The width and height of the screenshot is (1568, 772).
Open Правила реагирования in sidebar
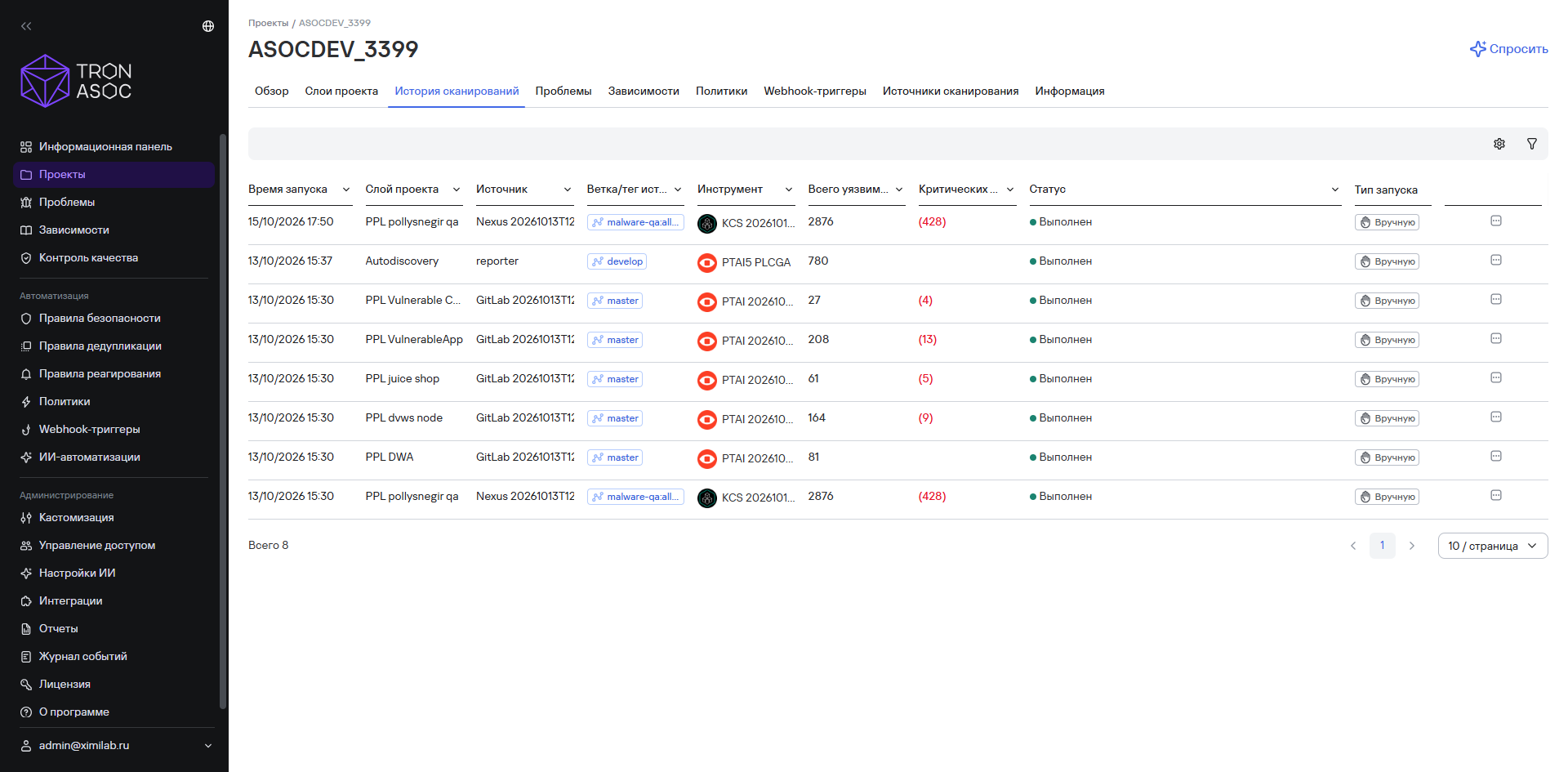[114, 374]
